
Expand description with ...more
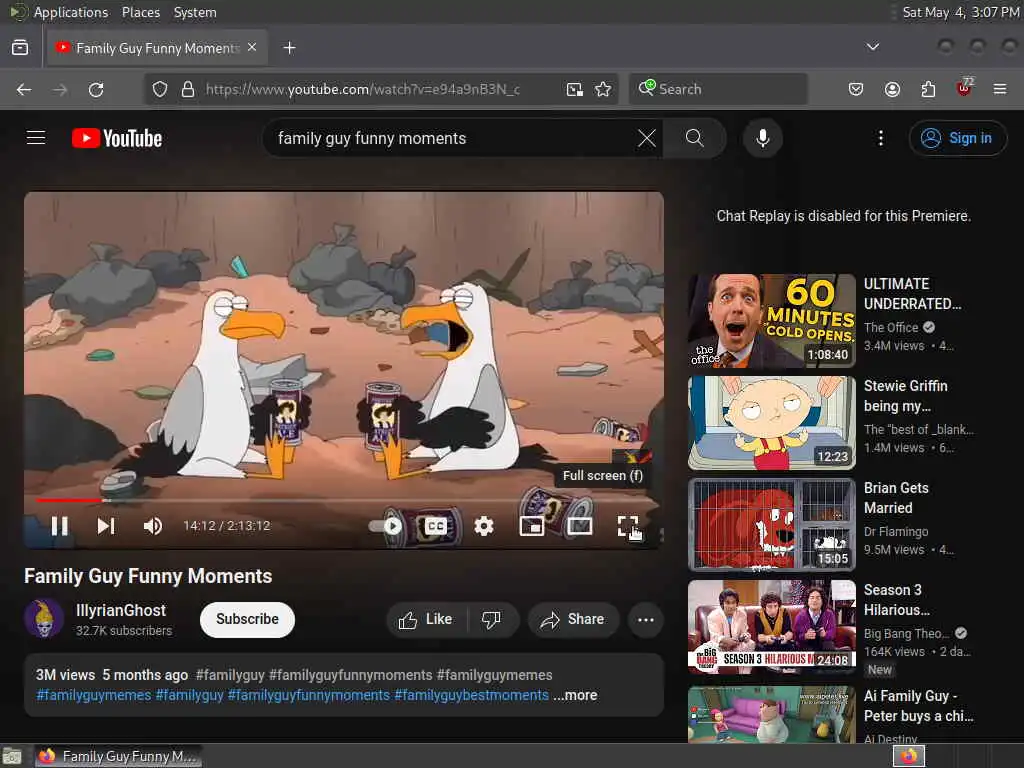click(x=575, y=696)
